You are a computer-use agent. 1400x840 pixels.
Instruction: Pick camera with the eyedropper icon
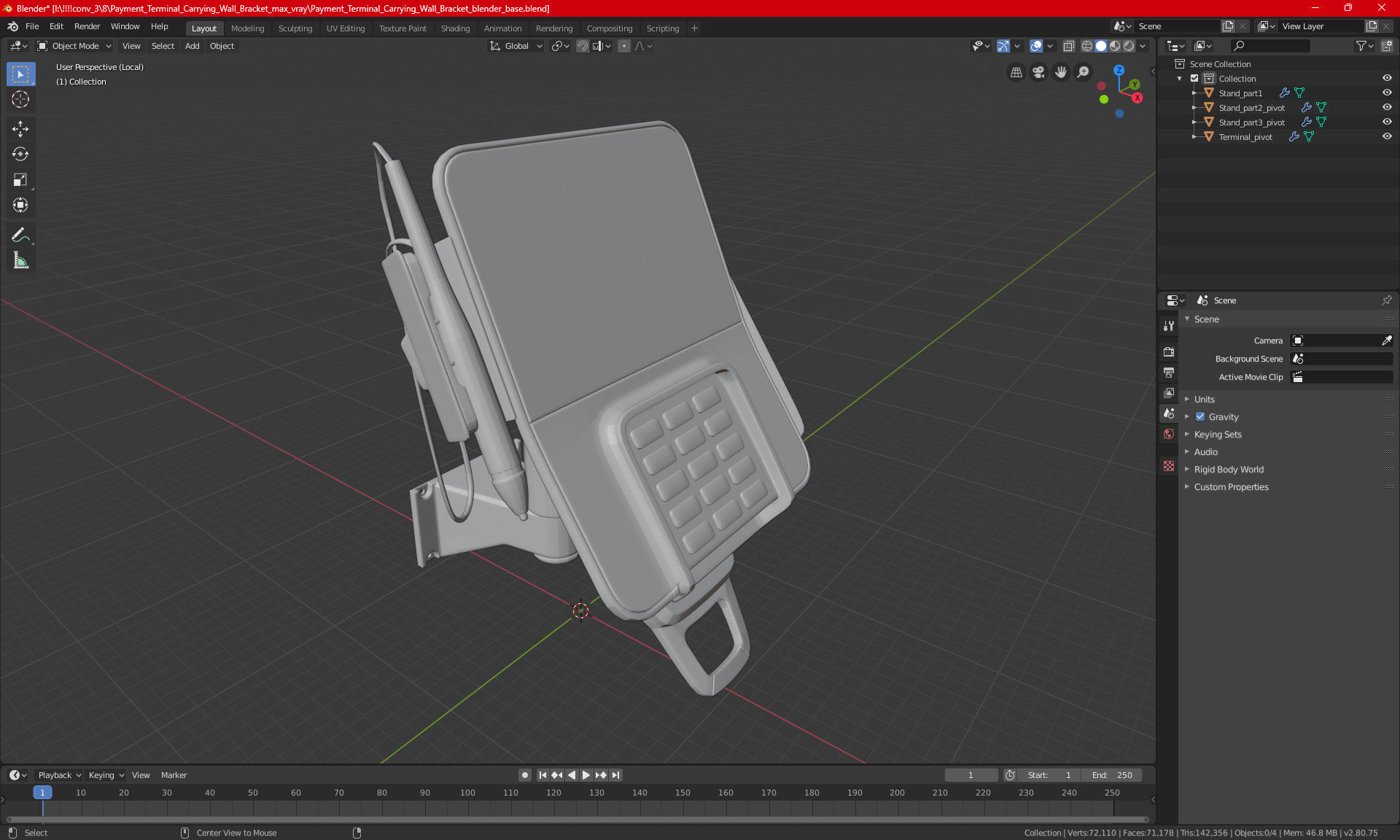[x=1386, y=341]
